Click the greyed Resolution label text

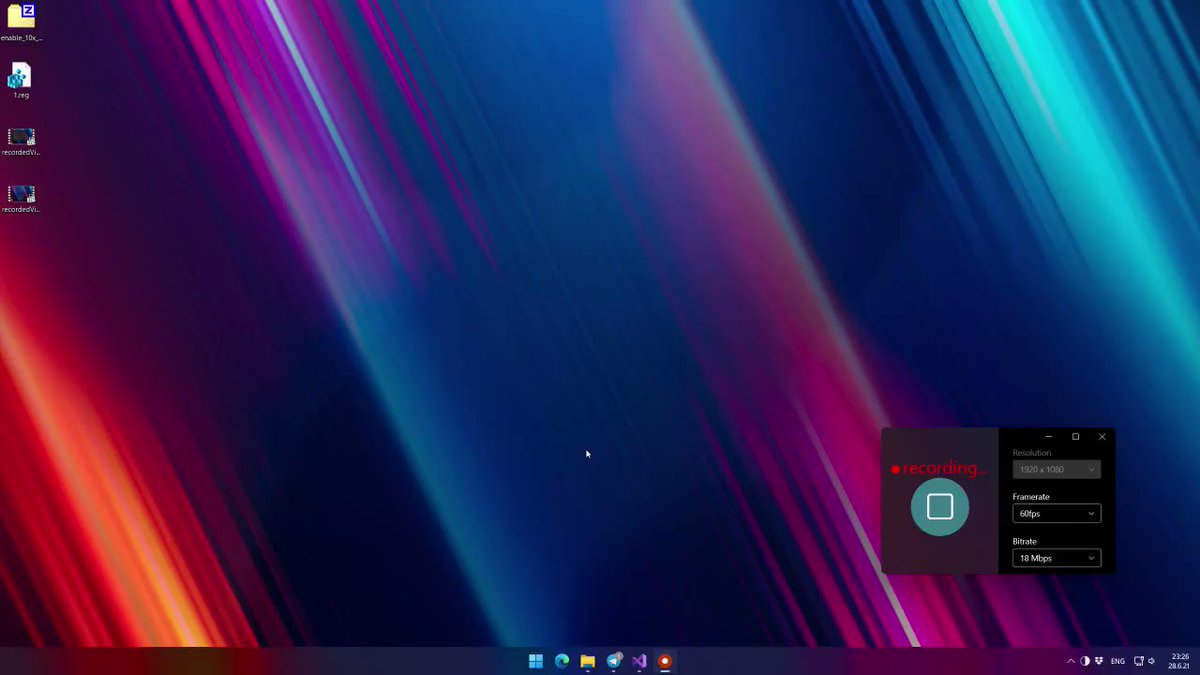pos(1032,453)
